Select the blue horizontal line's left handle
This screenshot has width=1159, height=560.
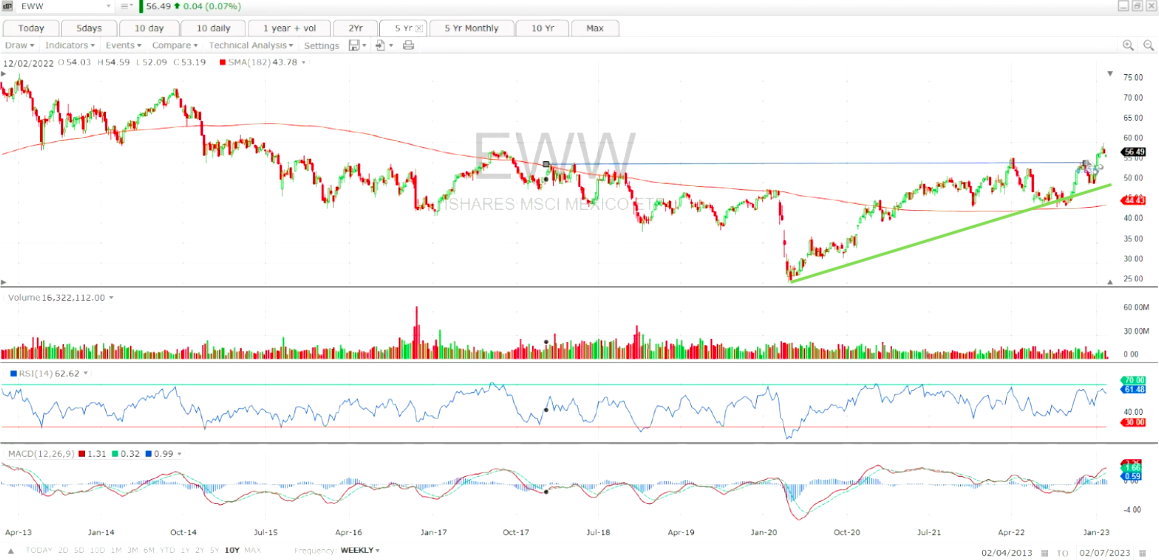click(x=545, y=164)
